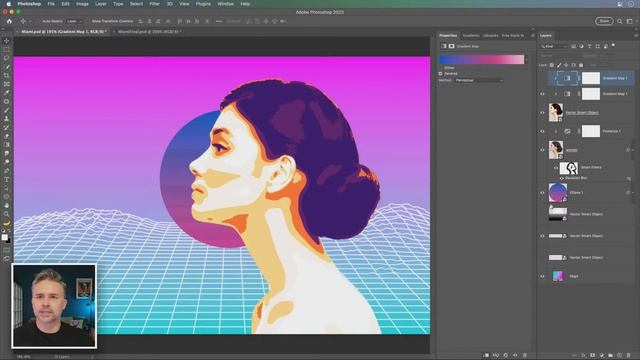Open the Image menu
The image size is (640, 360).
pyautogui.click(x=82, y=4)
